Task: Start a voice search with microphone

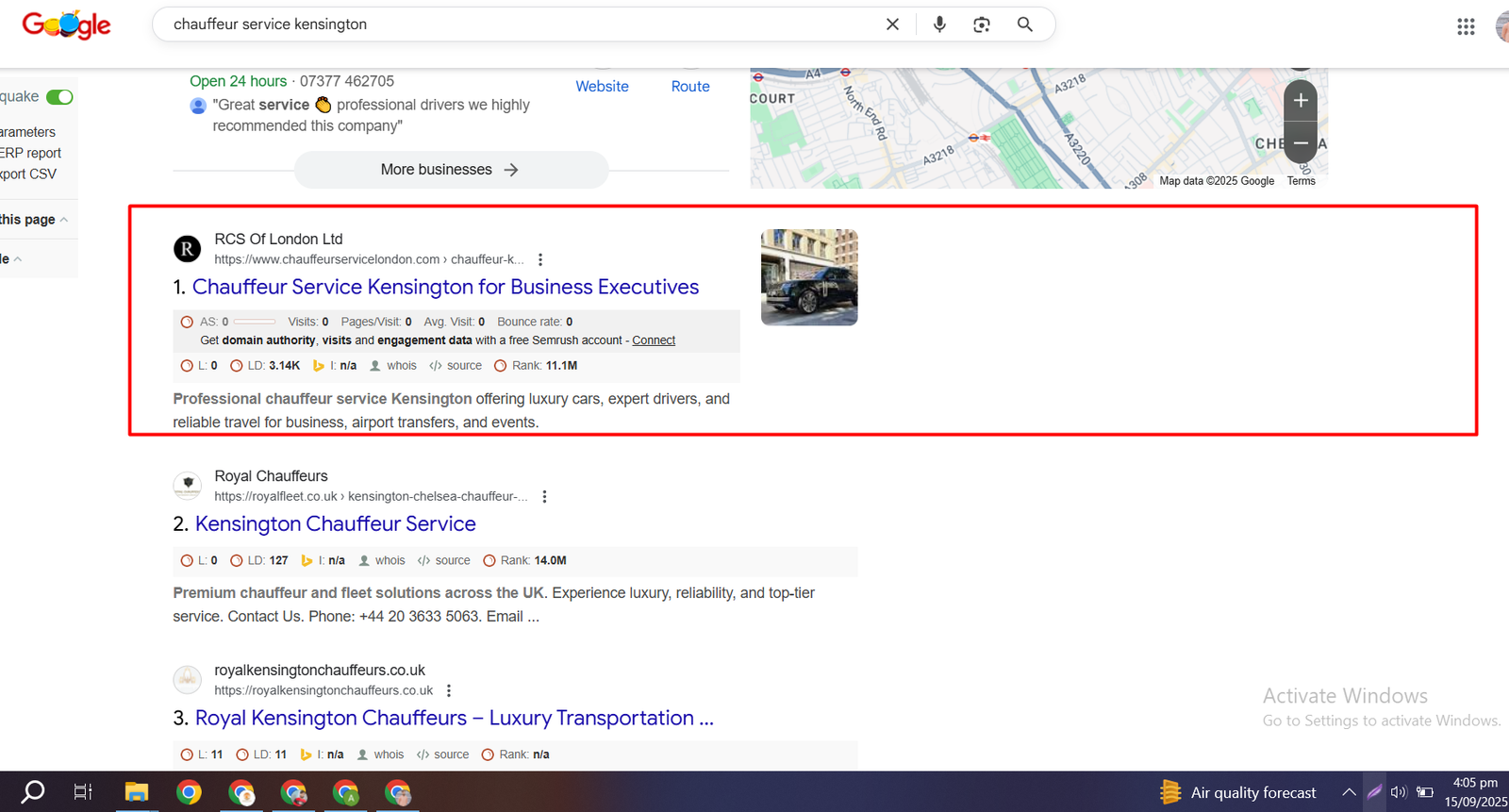Action: [939, 25]
